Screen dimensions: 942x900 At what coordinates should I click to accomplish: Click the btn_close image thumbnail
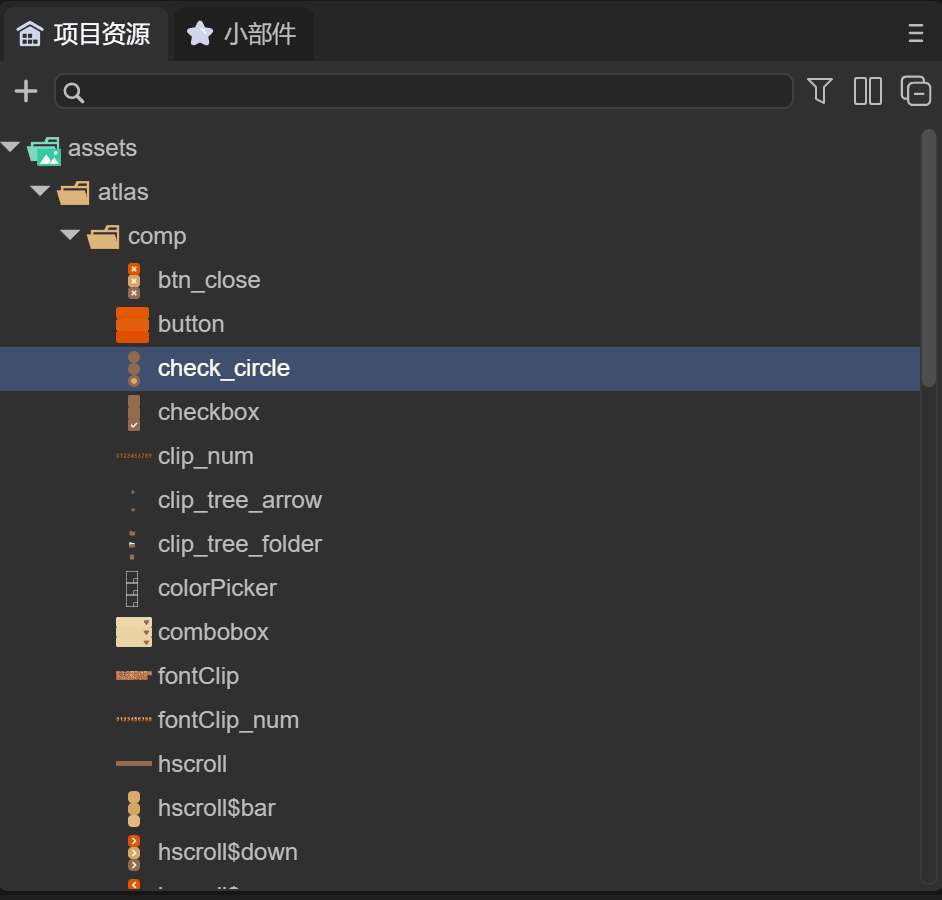133,281
